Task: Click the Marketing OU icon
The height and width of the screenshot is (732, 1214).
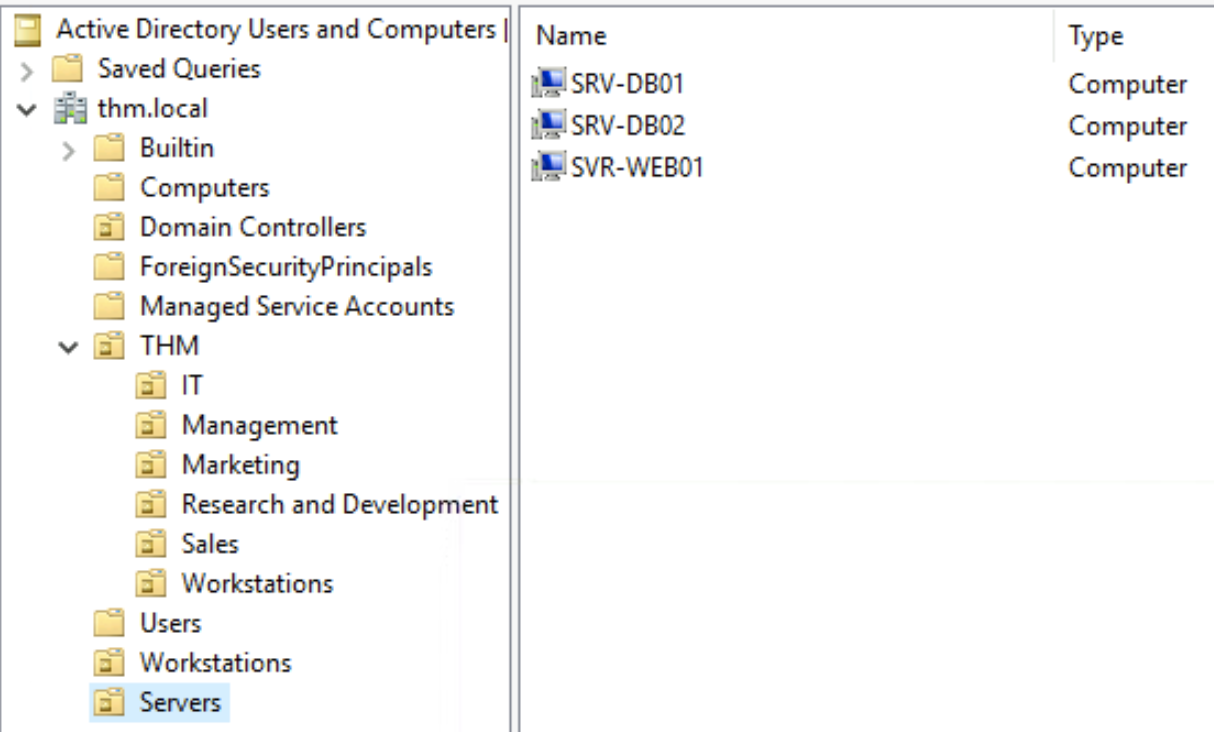Action: (x=149, y=465)
